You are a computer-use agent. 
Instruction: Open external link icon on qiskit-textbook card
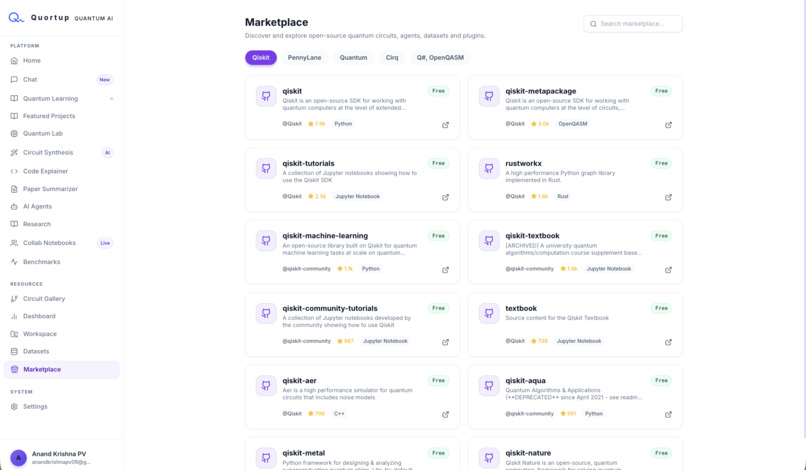[x=668, y=270]
